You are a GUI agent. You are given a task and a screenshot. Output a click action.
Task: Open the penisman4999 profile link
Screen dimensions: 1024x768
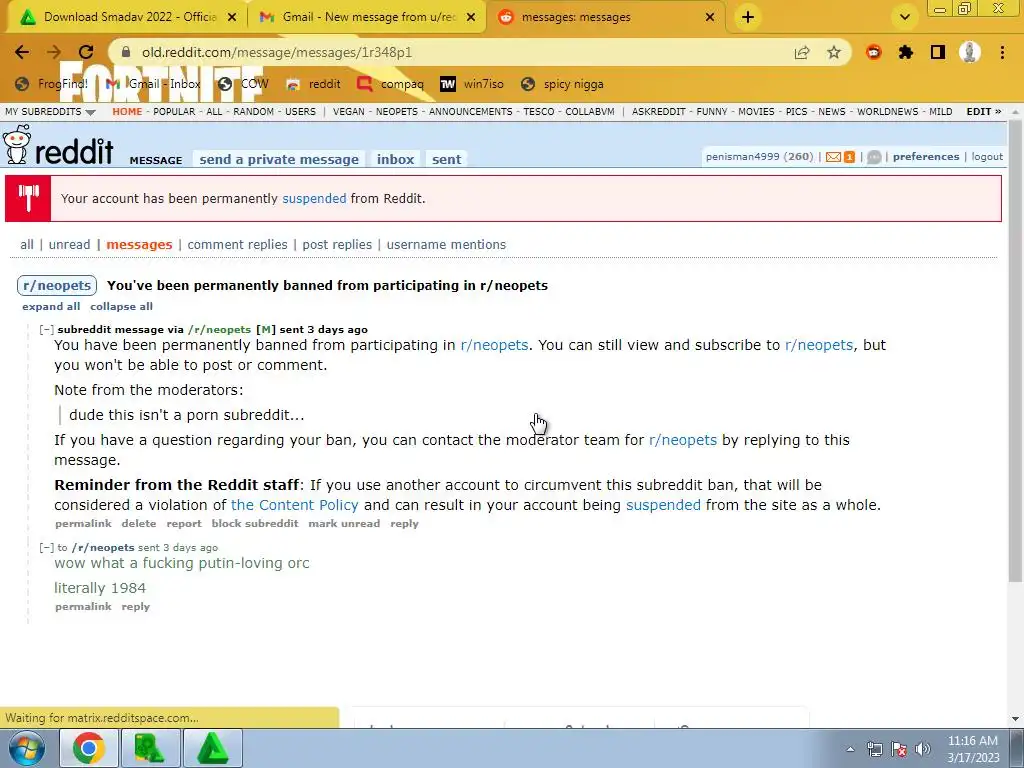tap(743, 157)
